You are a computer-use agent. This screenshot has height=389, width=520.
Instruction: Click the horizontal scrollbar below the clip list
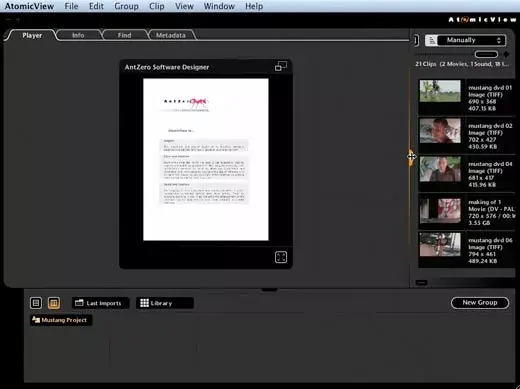421,283
